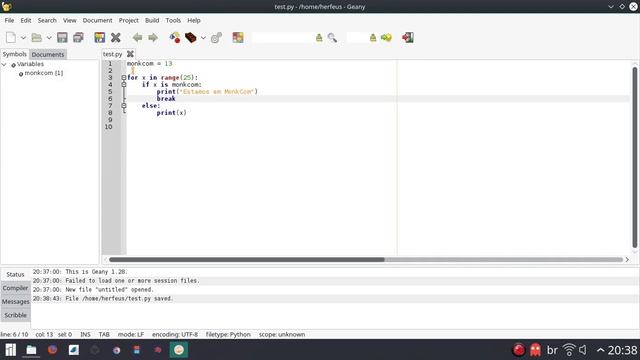Open the Document menu
This screenshot has height=360, width=640.
tap(97, 20)
